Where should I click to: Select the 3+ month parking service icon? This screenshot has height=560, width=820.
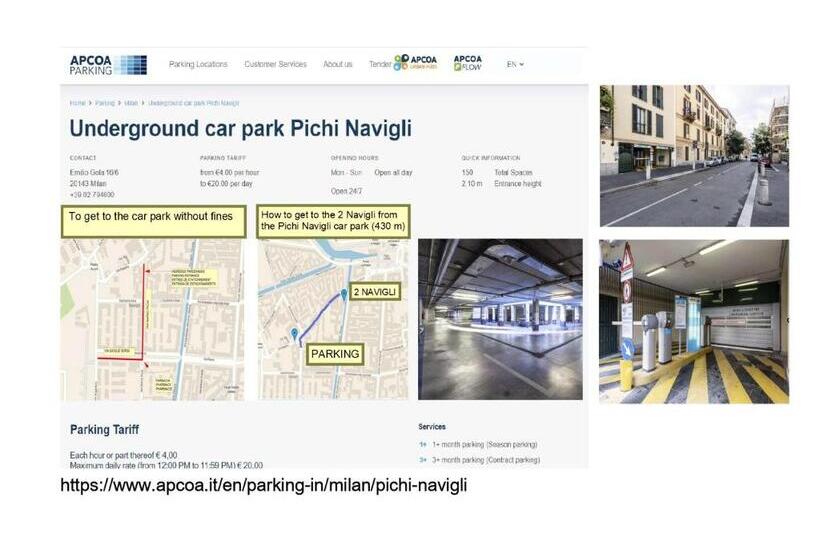pos(423,460)
